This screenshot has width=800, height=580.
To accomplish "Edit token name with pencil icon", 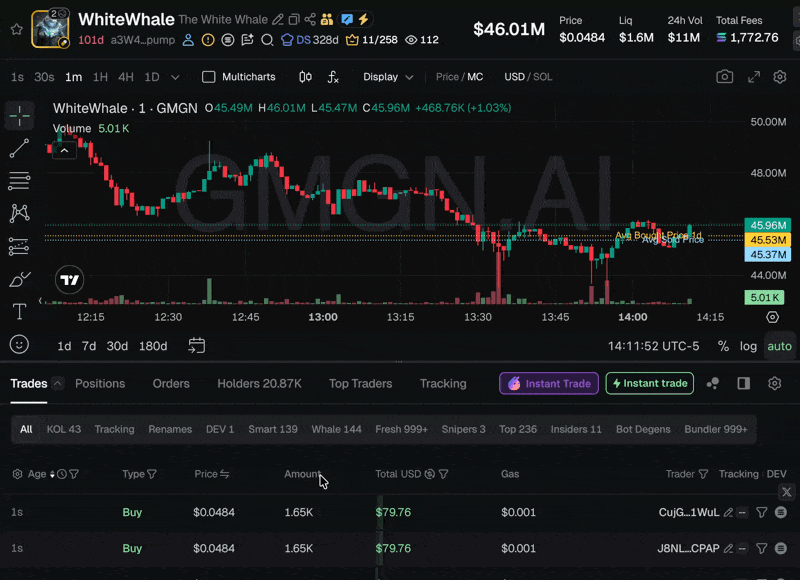I will click(278, 20).
